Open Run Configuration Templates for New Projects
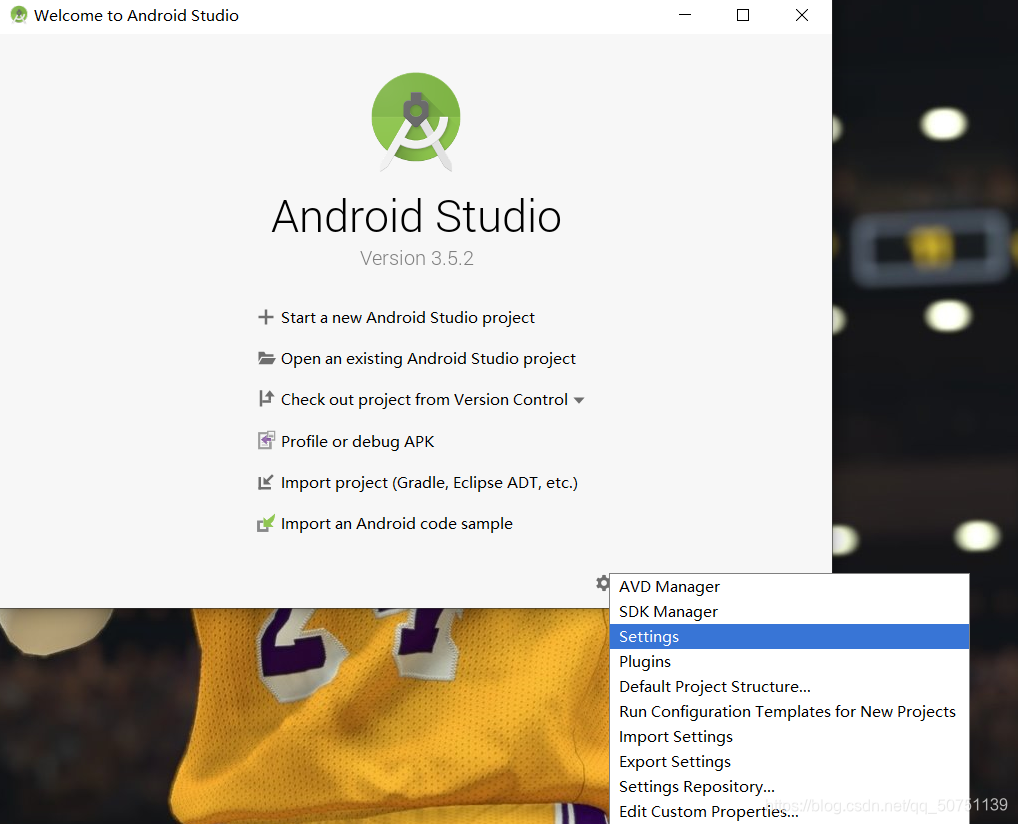 pyautogui.click(x=789, y=712)
